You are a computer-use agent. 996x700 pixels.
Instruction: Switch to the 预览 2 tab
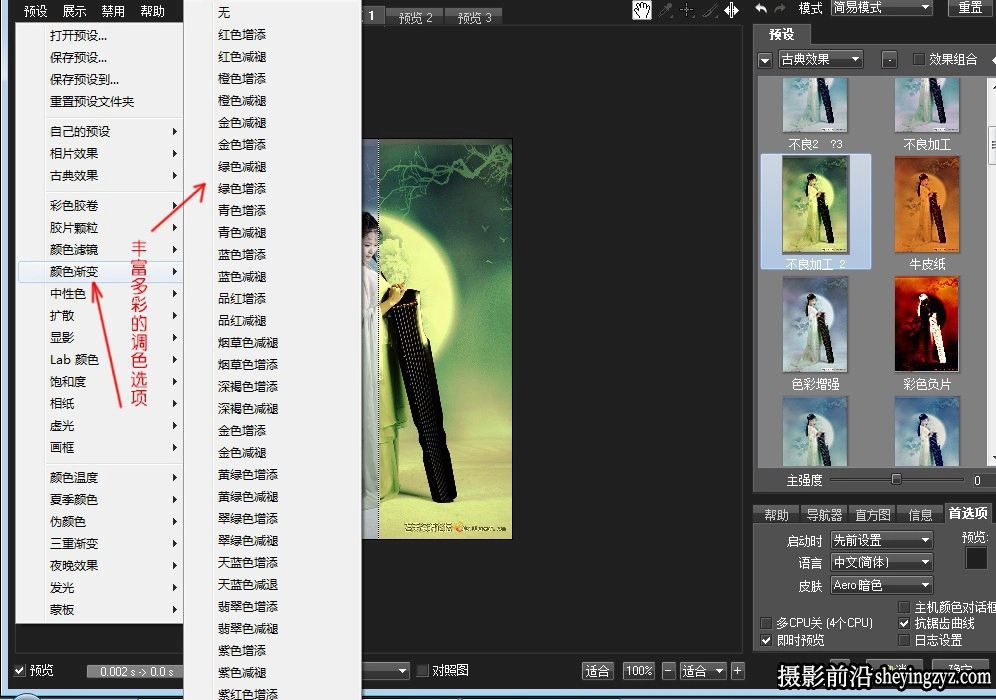click(415, 17)
